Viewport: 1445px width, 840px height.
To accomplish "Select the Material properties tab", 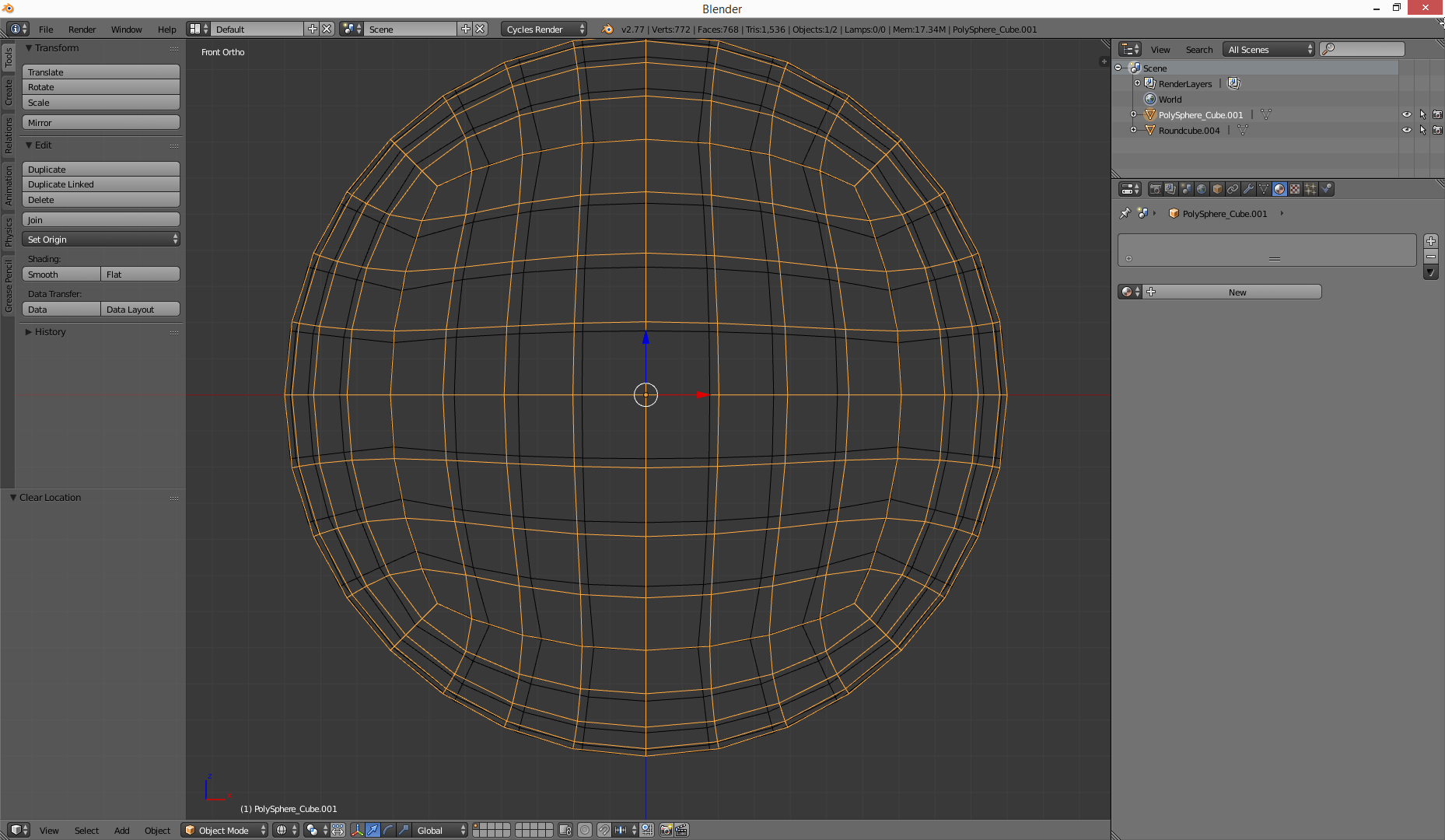I will 1279,188.
